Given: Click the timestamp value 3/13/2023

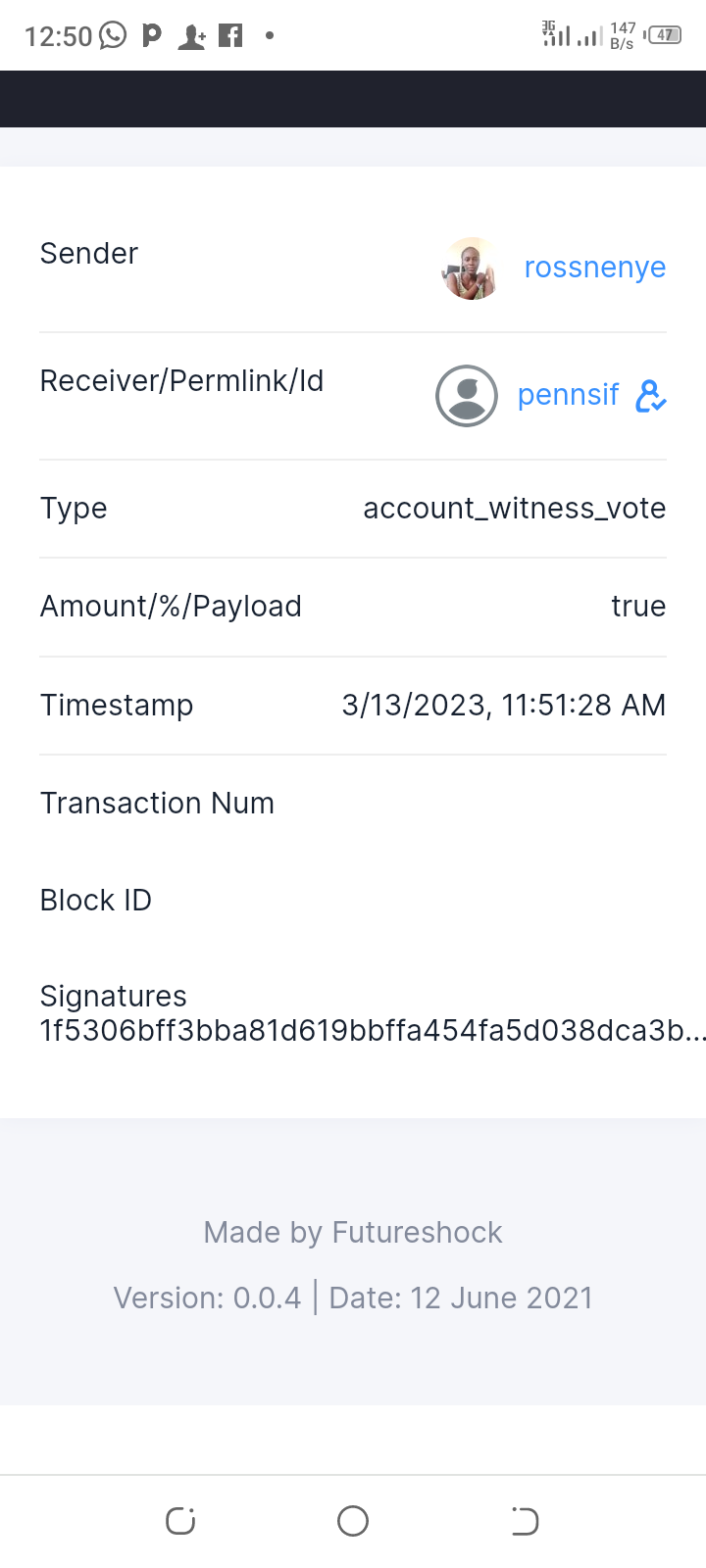Looking at the screenshot, I should 504,706.
